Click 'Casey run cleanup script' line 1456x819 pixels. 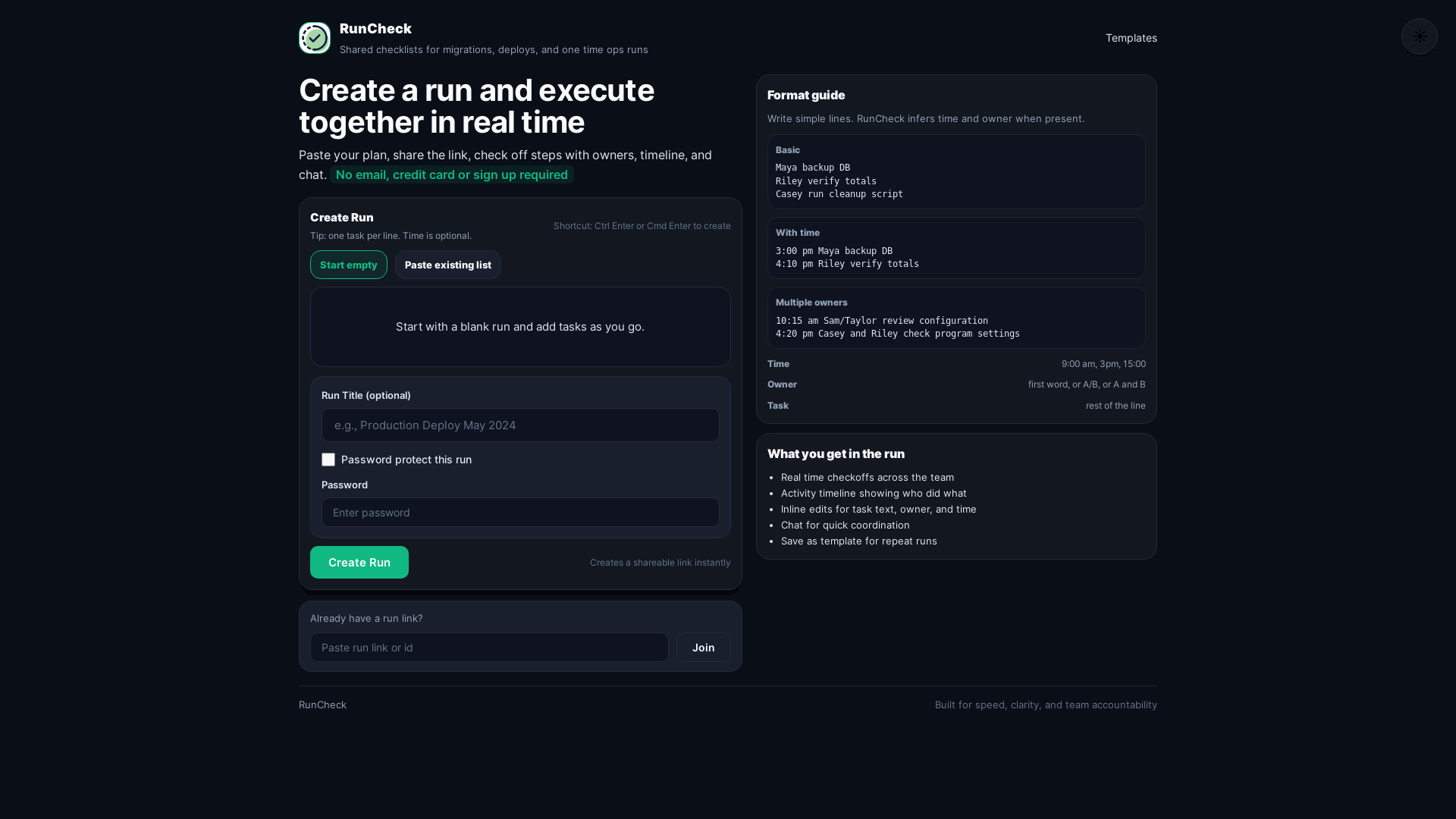[839, 194]
